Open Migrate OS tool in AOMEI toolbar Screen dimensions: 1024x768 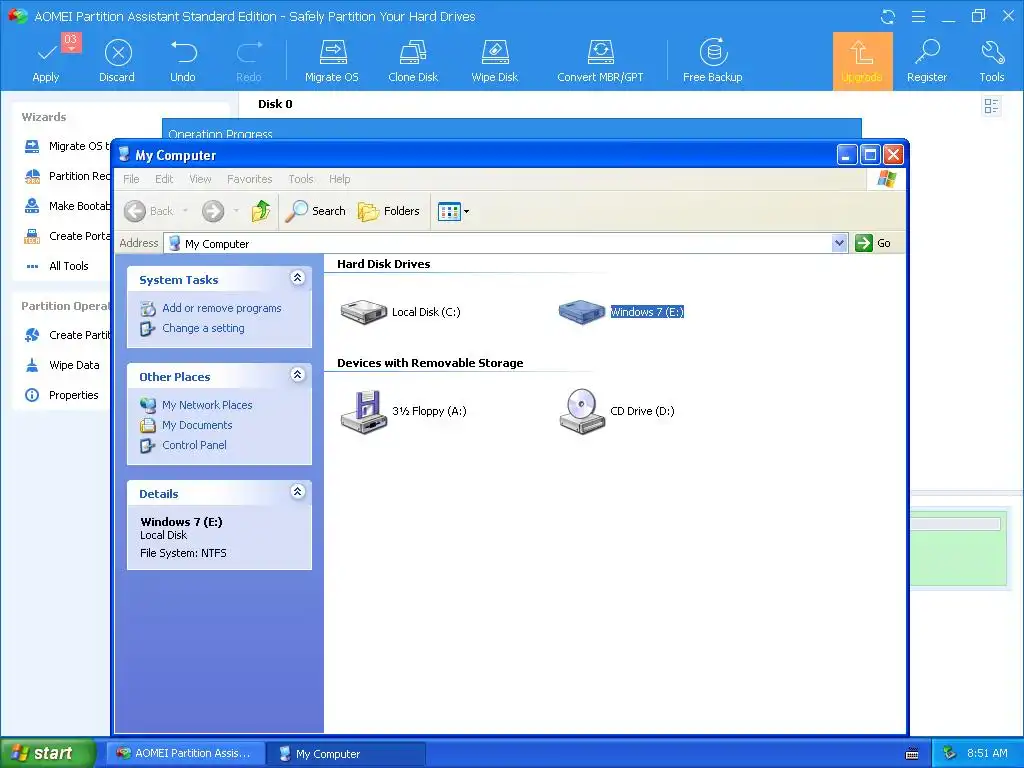click(332, 61)
